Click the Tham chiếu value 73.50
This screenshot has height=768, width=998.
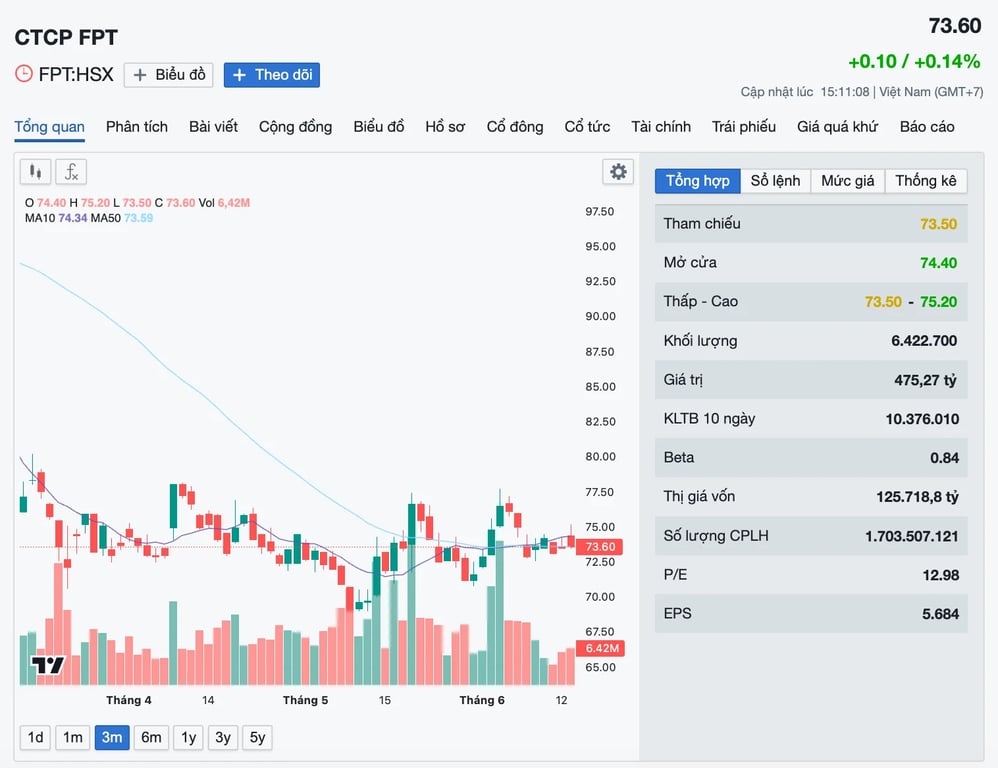pyautogui.click(x=938, y=224)
